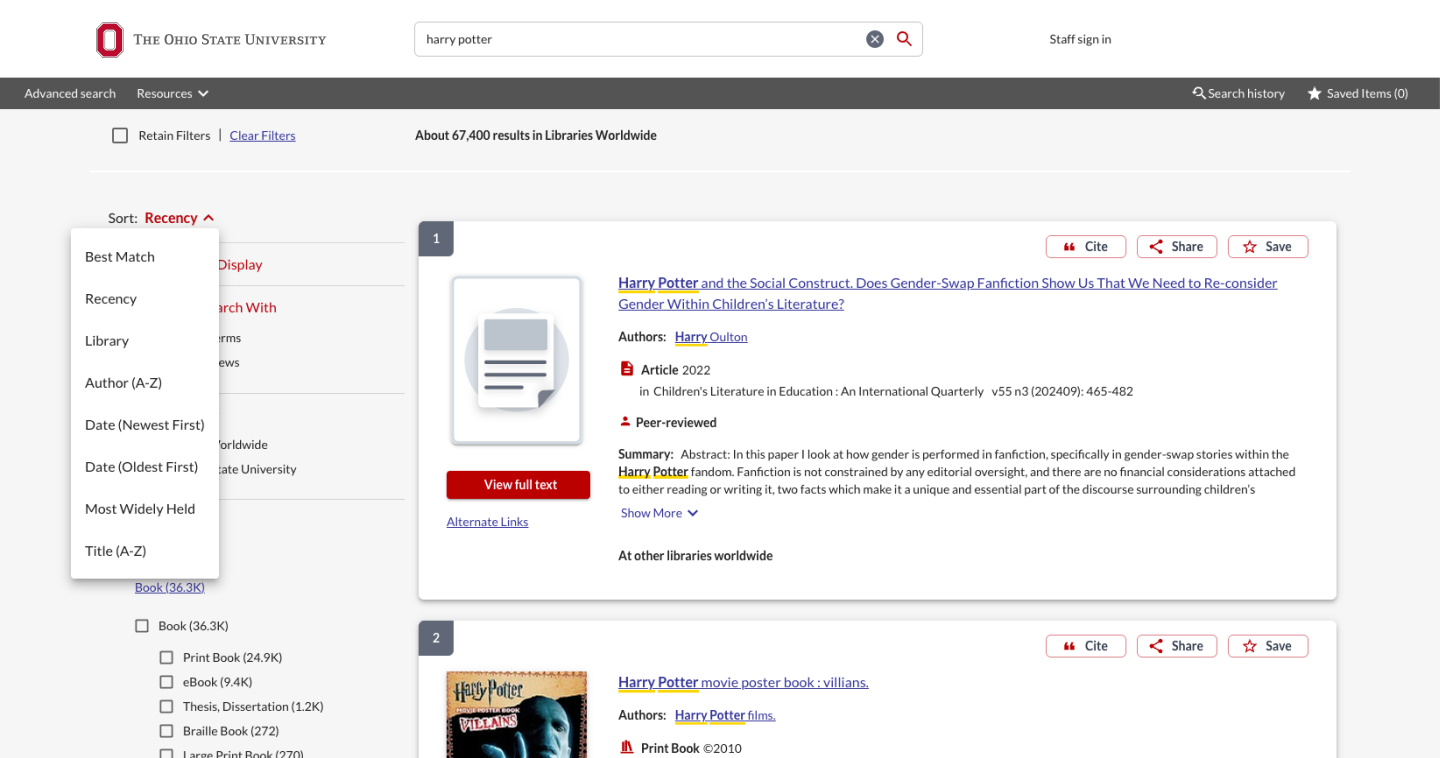Viewport: 1440px width, 758px height.
Task: Expand the Resources menu
Action: [x=173, y=93]
